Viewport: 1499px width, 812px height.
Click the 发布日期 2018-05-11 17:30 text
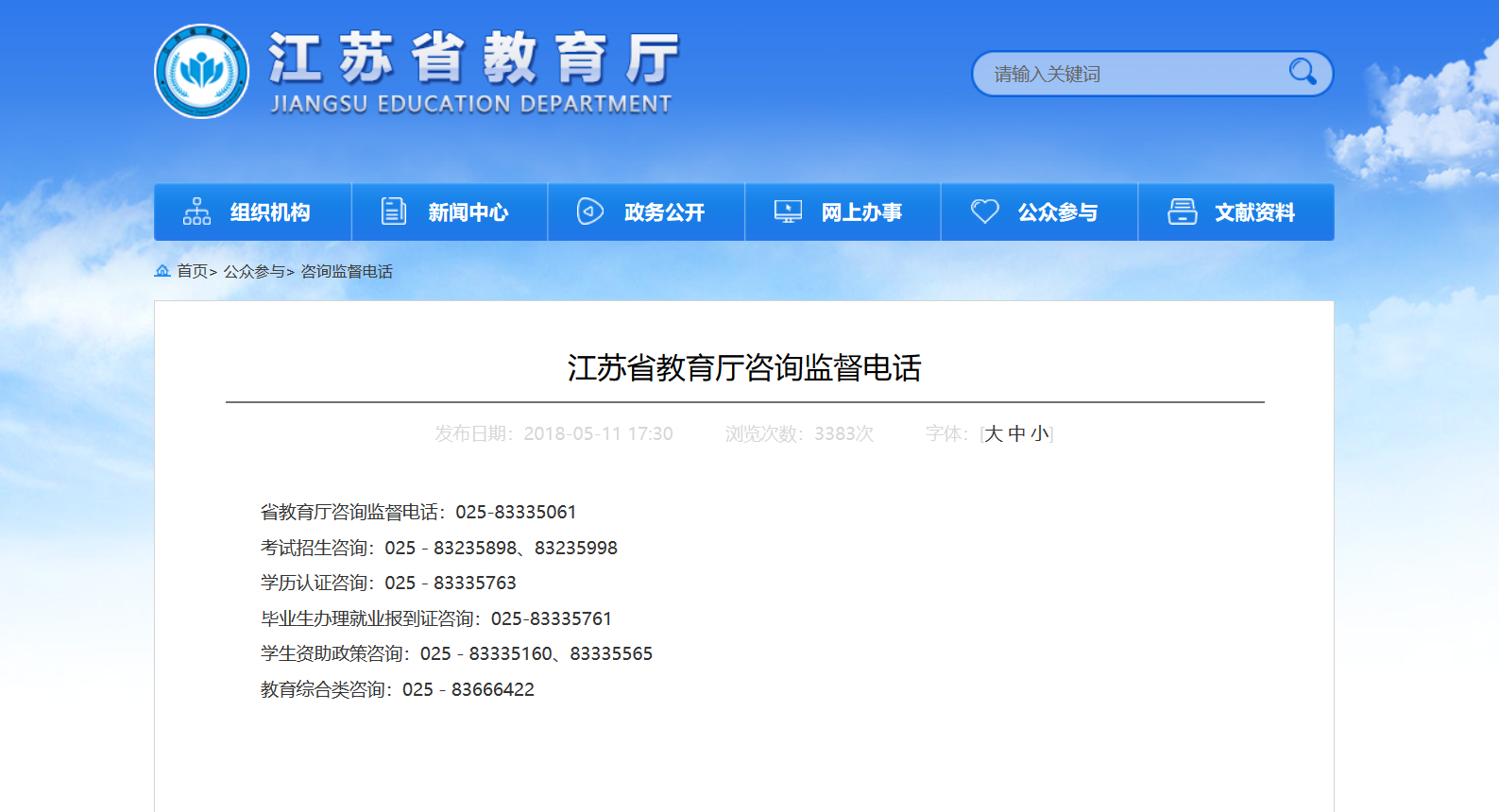pos(554,433)
